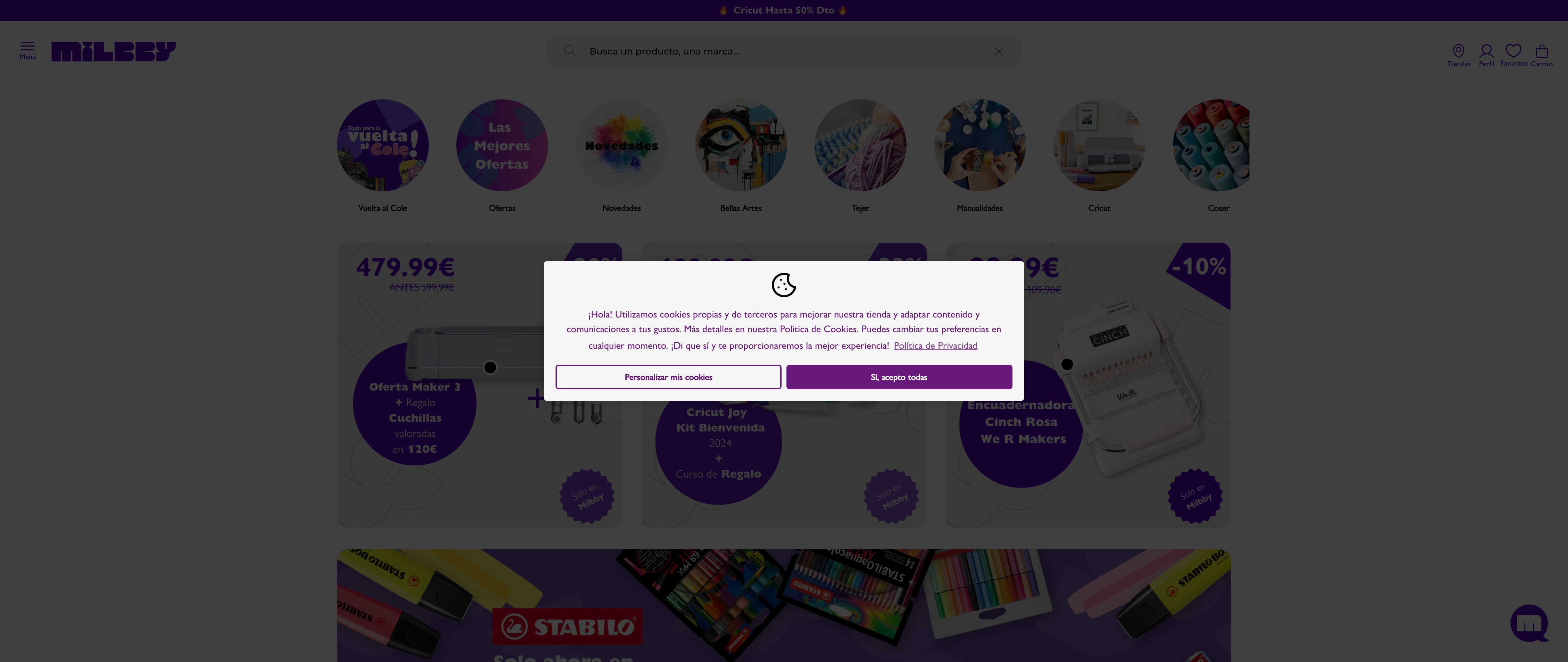The height and width of the screenshot is (662, 1568).
Task: Clear the search box with X icon
Action: point(998,51)
